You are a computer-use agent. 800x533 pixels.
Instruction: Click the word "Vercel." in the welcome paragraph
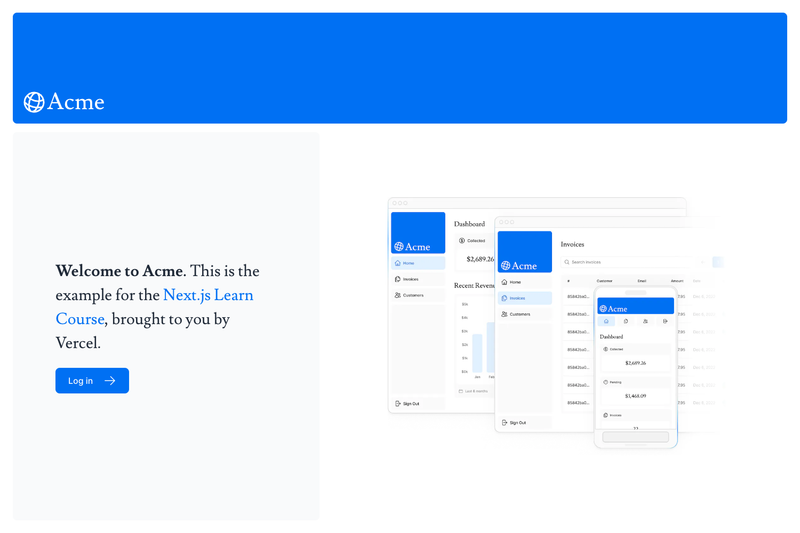coord(78,343)
